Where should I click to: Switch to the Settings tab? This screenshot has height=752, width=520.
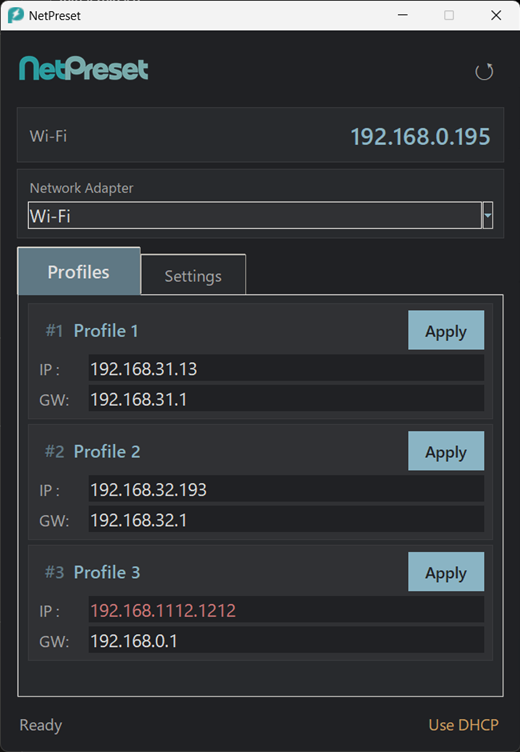(x=193, y=275)
